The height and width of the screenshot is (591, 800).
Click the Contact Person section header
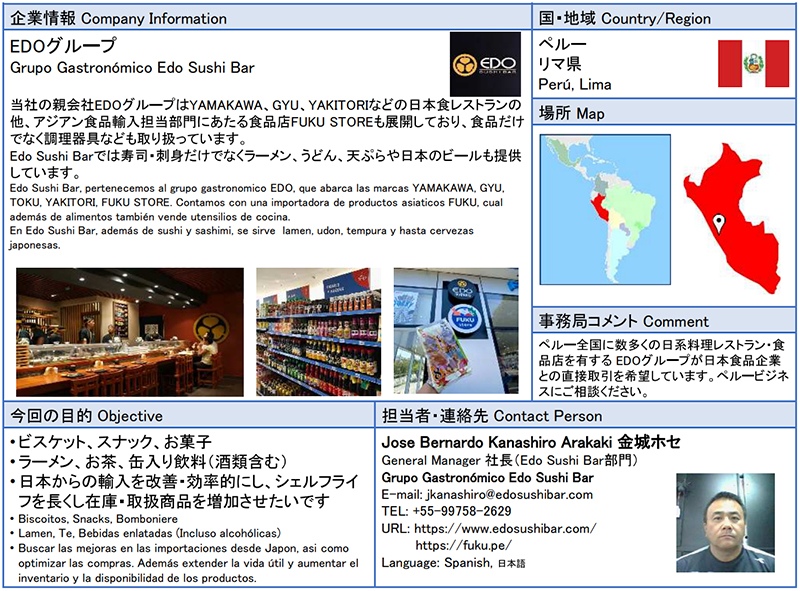[492, 415]
